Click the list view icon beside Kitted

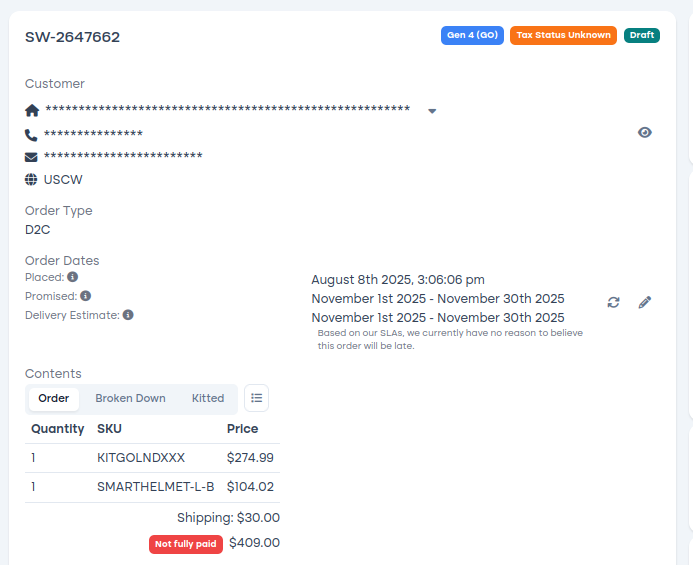pos(256,398)
